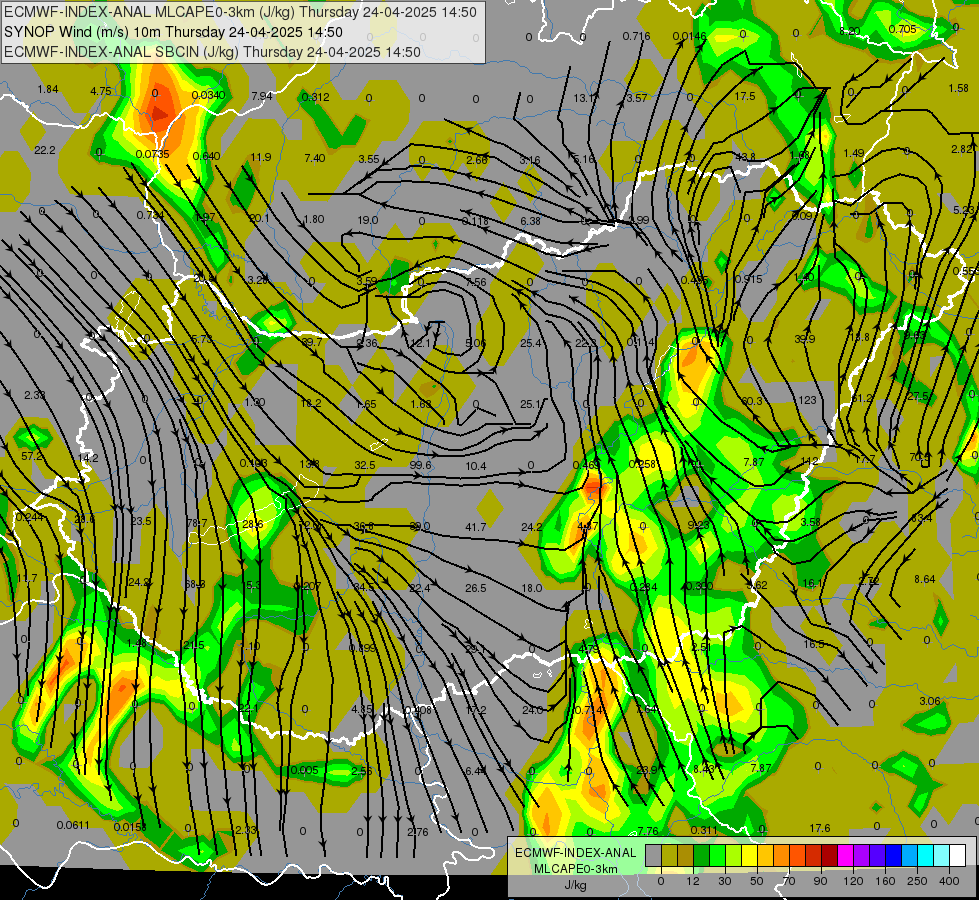Click legend scale value 50

pyautogui.click(x=757, y=881)
